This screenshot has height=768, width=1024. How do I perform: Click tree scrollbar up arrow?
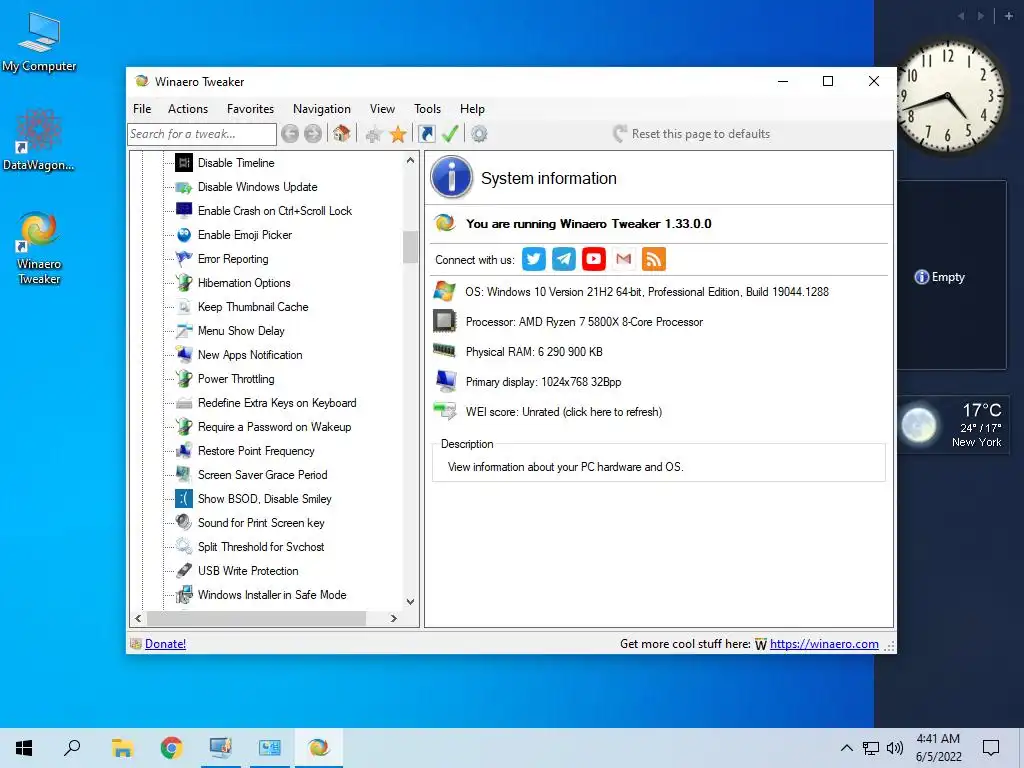pyautogui.click(x=410, y=160)
